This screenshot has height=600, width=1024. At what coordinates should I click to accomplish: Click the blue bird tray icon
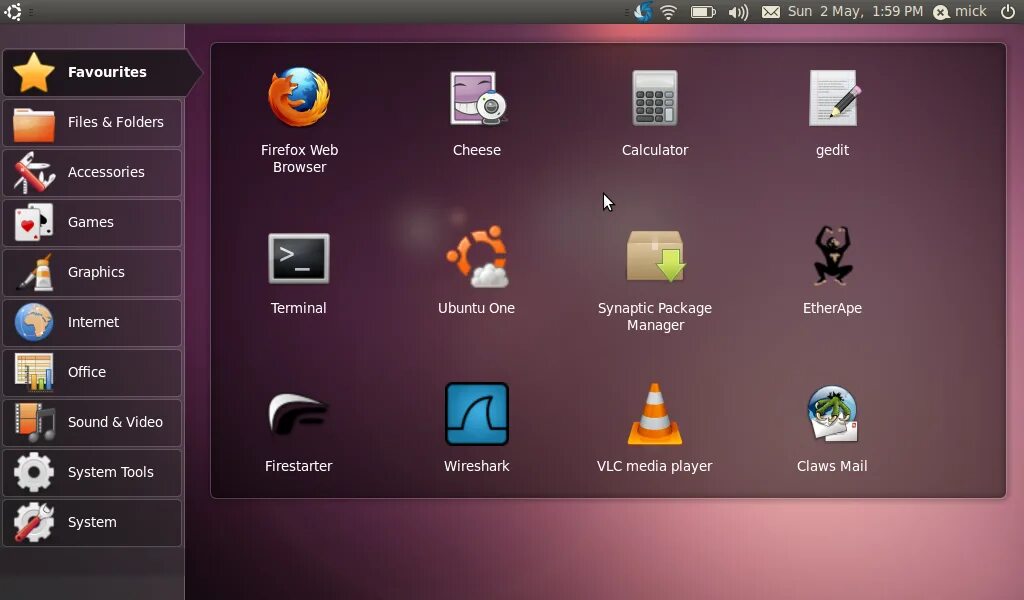click(643, 12)
